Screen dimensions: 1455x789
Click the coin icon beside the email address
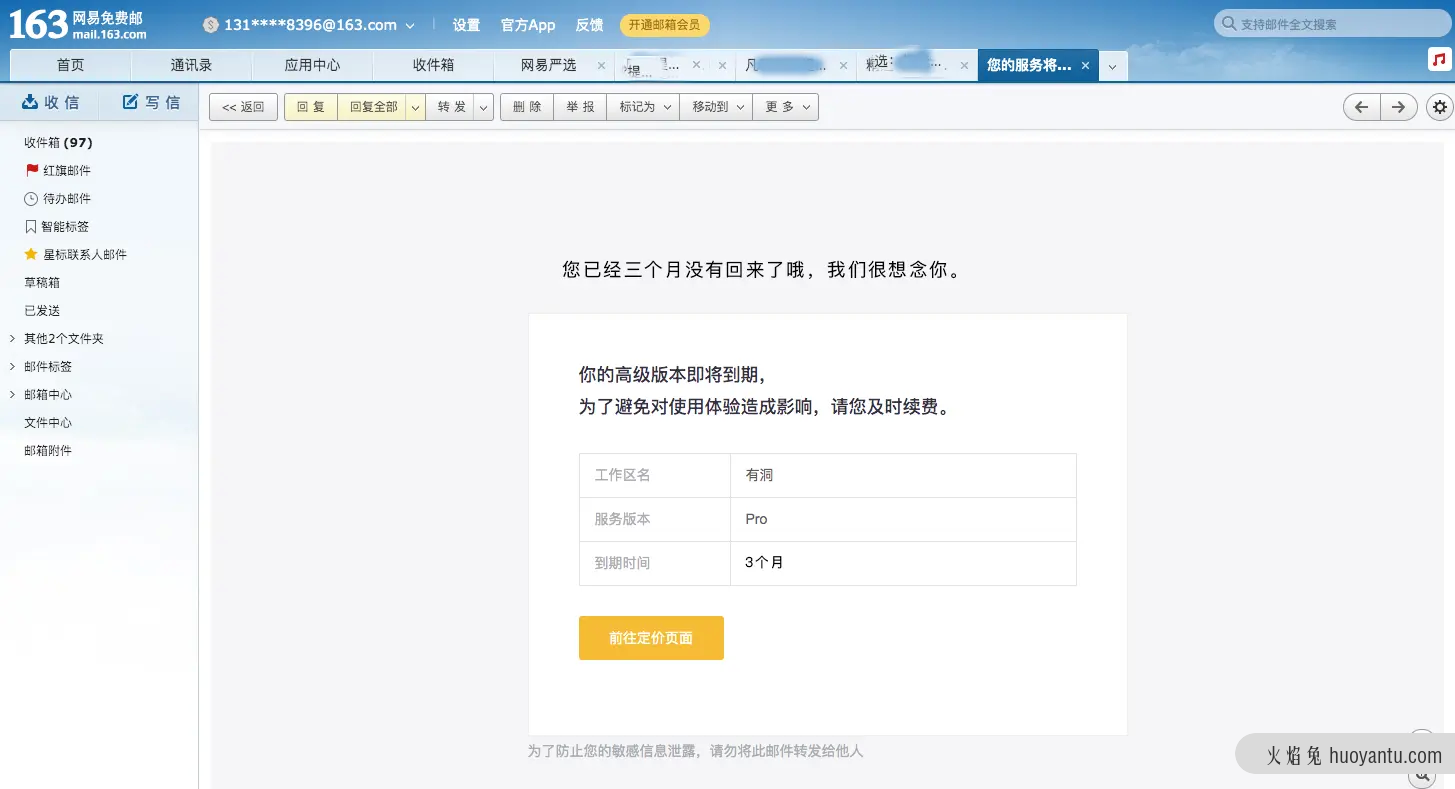pyautogui.click(x=210, y=25)
